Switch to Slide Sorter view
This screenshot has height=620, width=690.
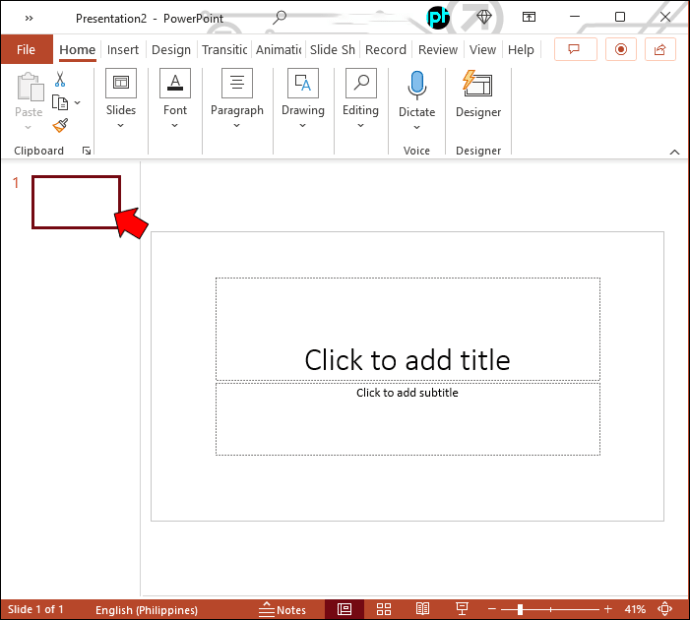coord(384,609)
